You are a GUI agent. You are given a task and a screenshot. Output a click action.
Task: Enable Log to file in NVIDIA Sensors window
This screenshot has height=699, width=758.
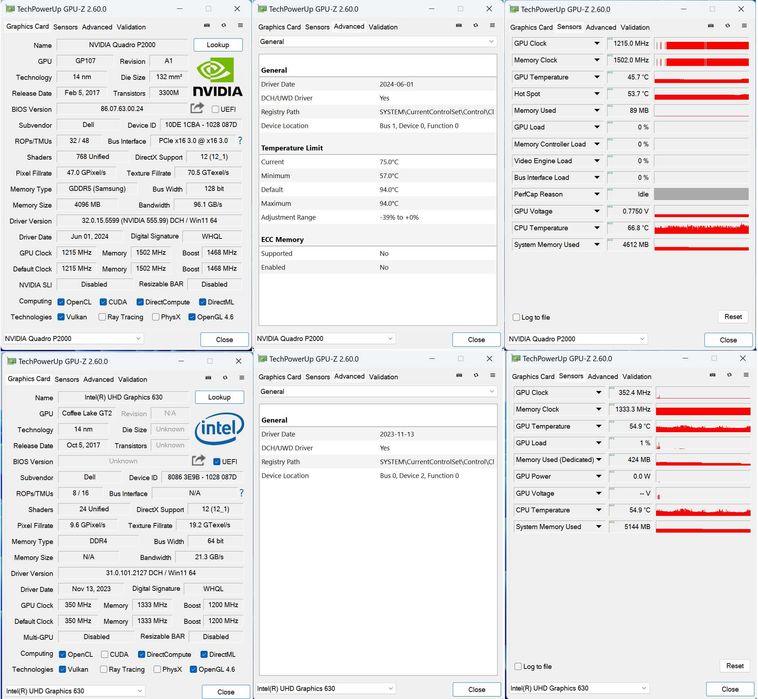point(516,318)
